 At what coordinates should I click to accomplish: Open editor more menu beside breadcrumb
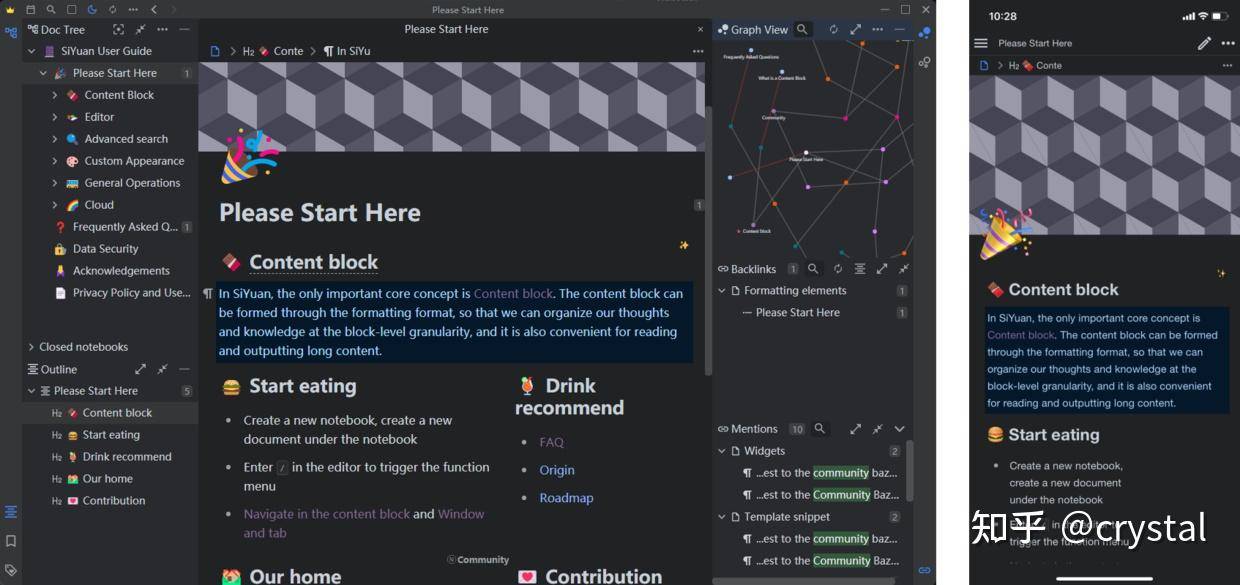tap(697, 51)
